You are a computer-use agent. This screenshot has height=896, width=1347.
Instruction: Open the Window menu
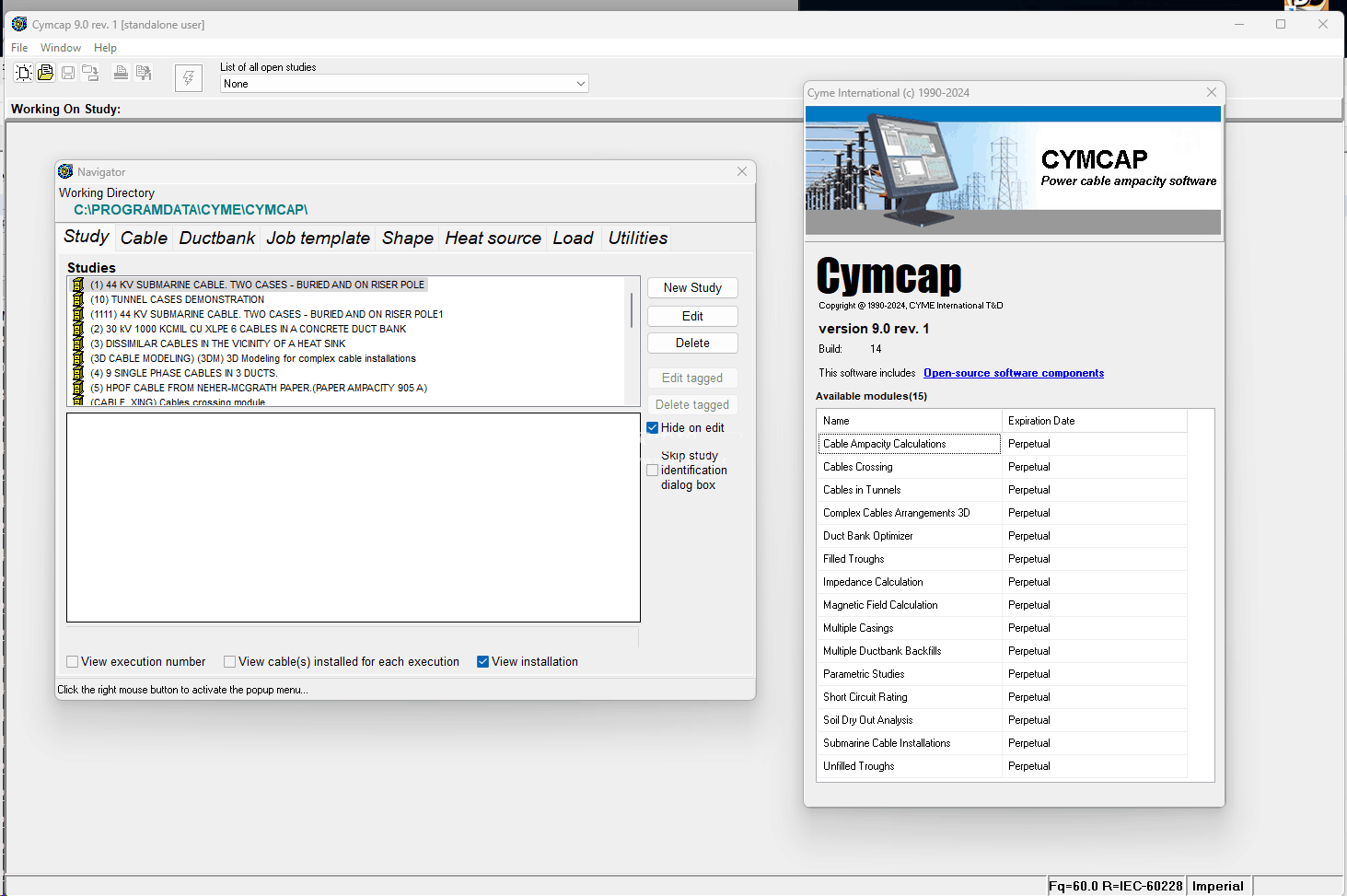pyautogui.click(x=61, y=48)
